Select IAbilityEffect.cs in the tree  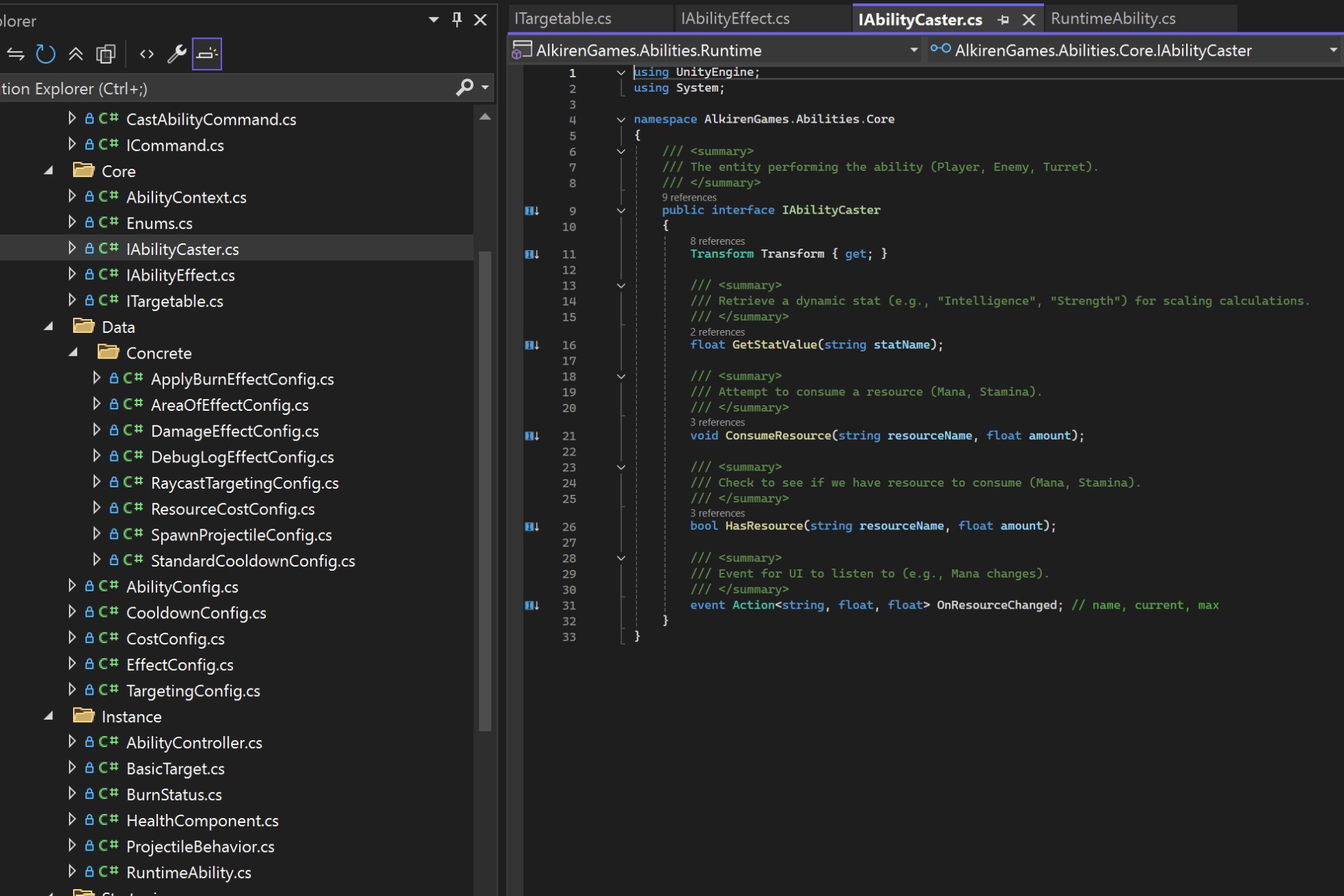[x=181, y=274]
